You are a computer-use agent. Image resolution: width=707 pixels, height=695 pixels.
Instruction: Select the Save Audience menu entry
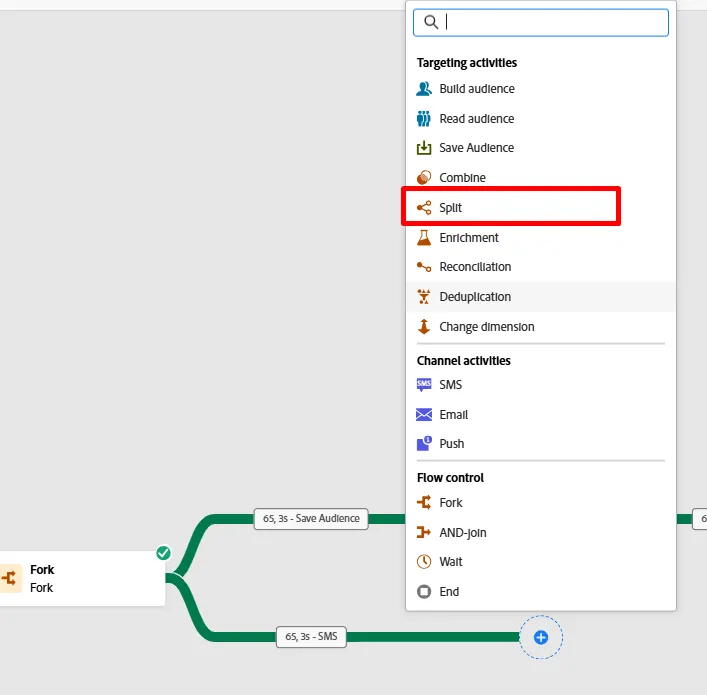pos(541,148)
